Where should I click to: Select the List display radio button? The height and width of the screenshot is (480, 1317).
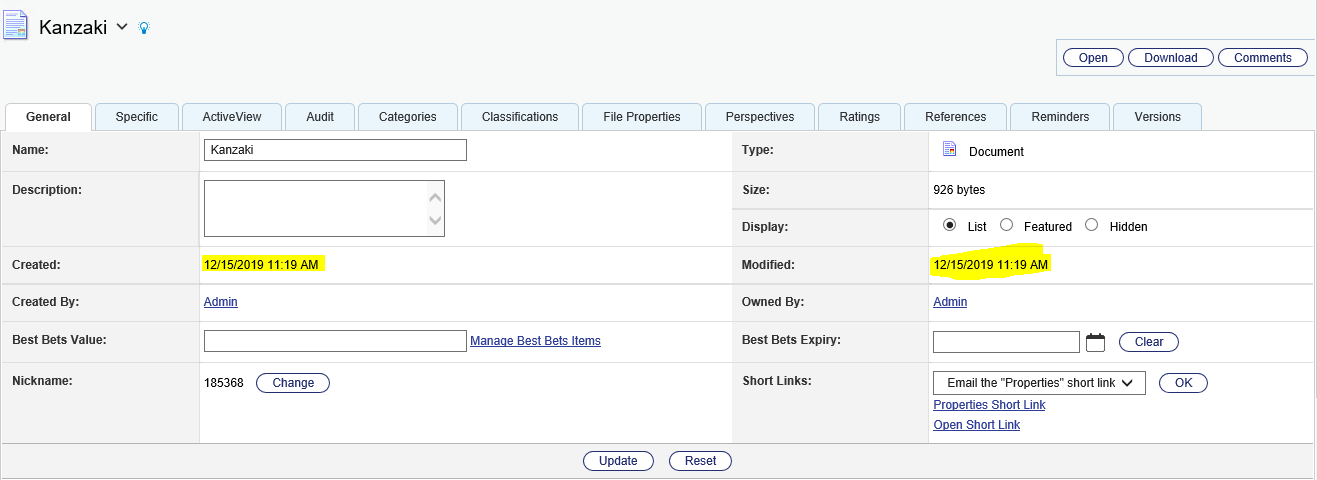pyautogui.click(x=950, y=225)
